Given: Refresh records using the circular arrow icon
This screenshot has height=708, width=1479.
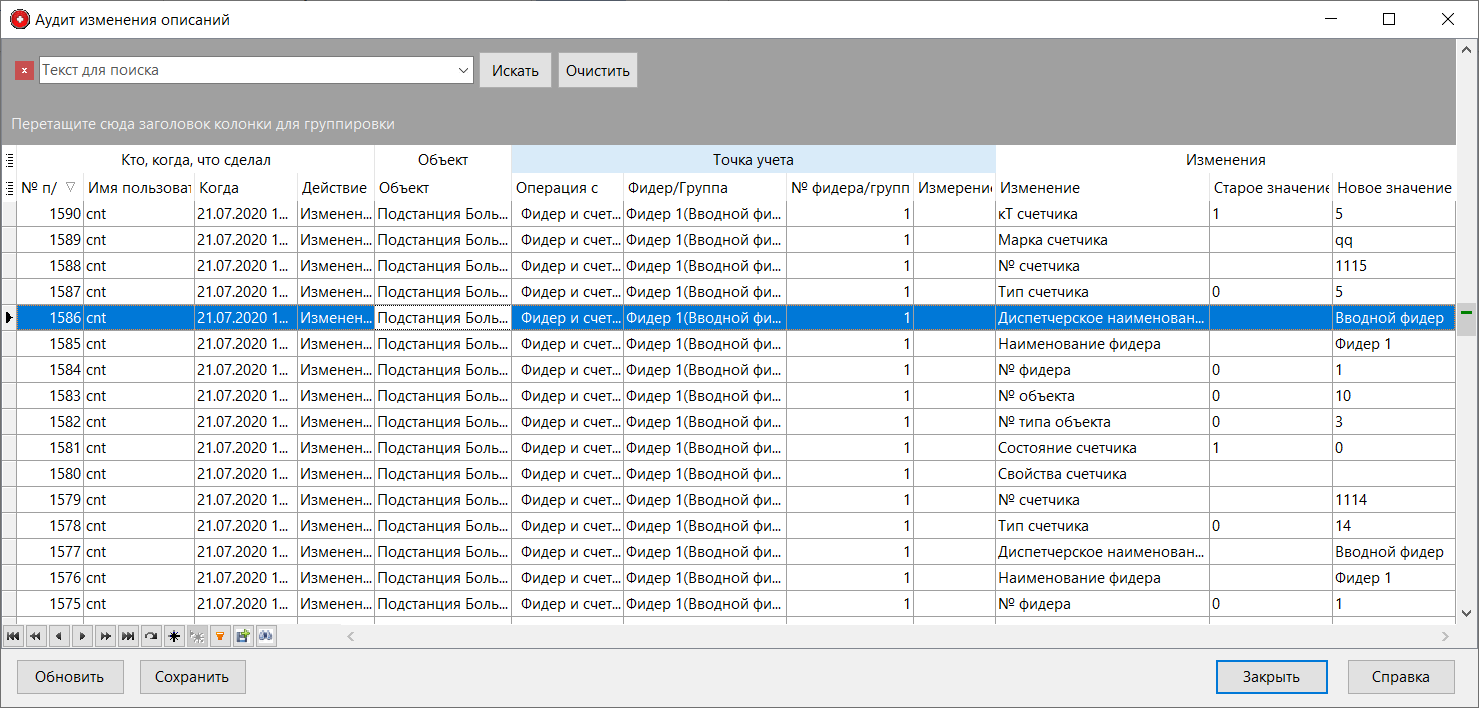Looking at the screenshot, I should 151,636.
